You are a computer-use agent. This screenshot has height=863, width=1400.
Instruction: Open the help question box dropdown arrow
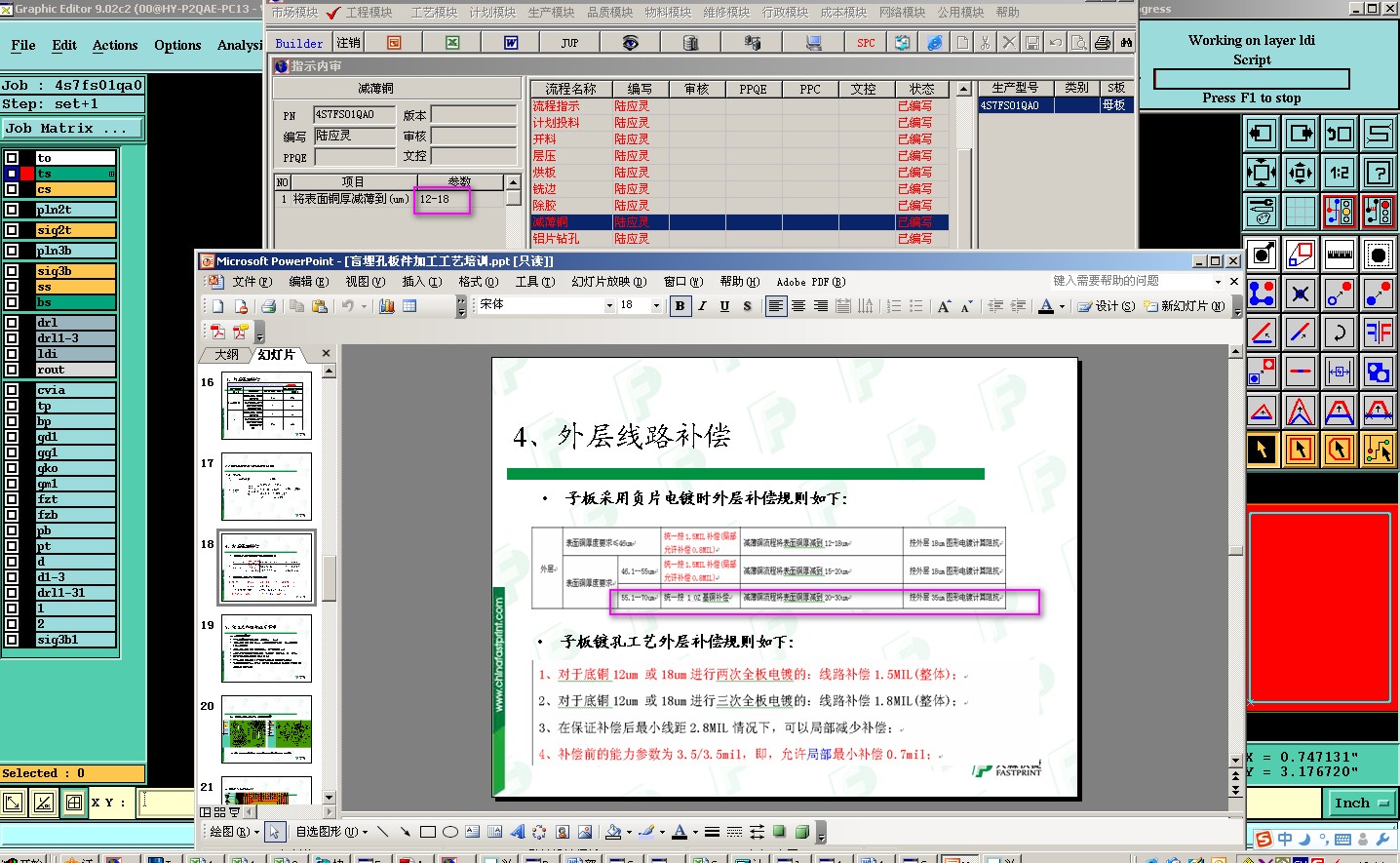click(x=1218, y=282)
